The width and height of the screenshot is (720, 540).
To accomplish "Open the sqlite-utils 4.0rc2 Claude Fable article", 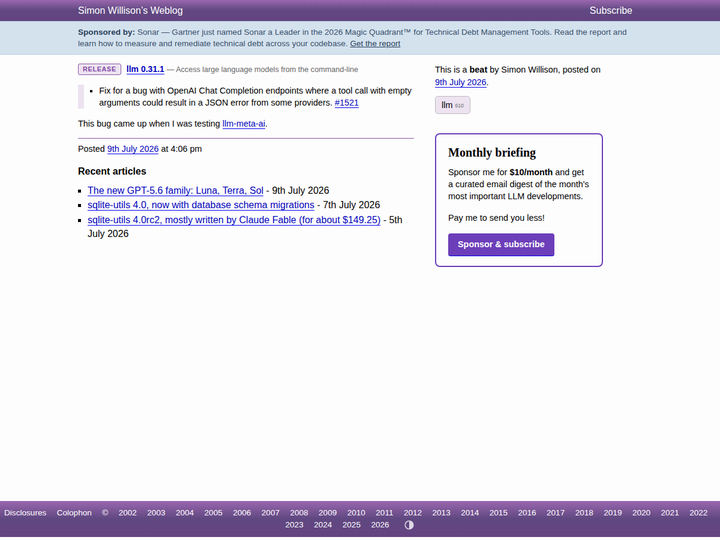I will [x=234, y=220].
